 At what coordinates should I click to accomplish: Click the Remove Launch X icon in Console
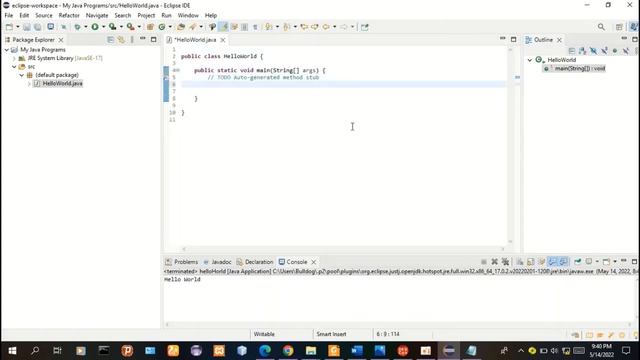click(x=494, y=262)
